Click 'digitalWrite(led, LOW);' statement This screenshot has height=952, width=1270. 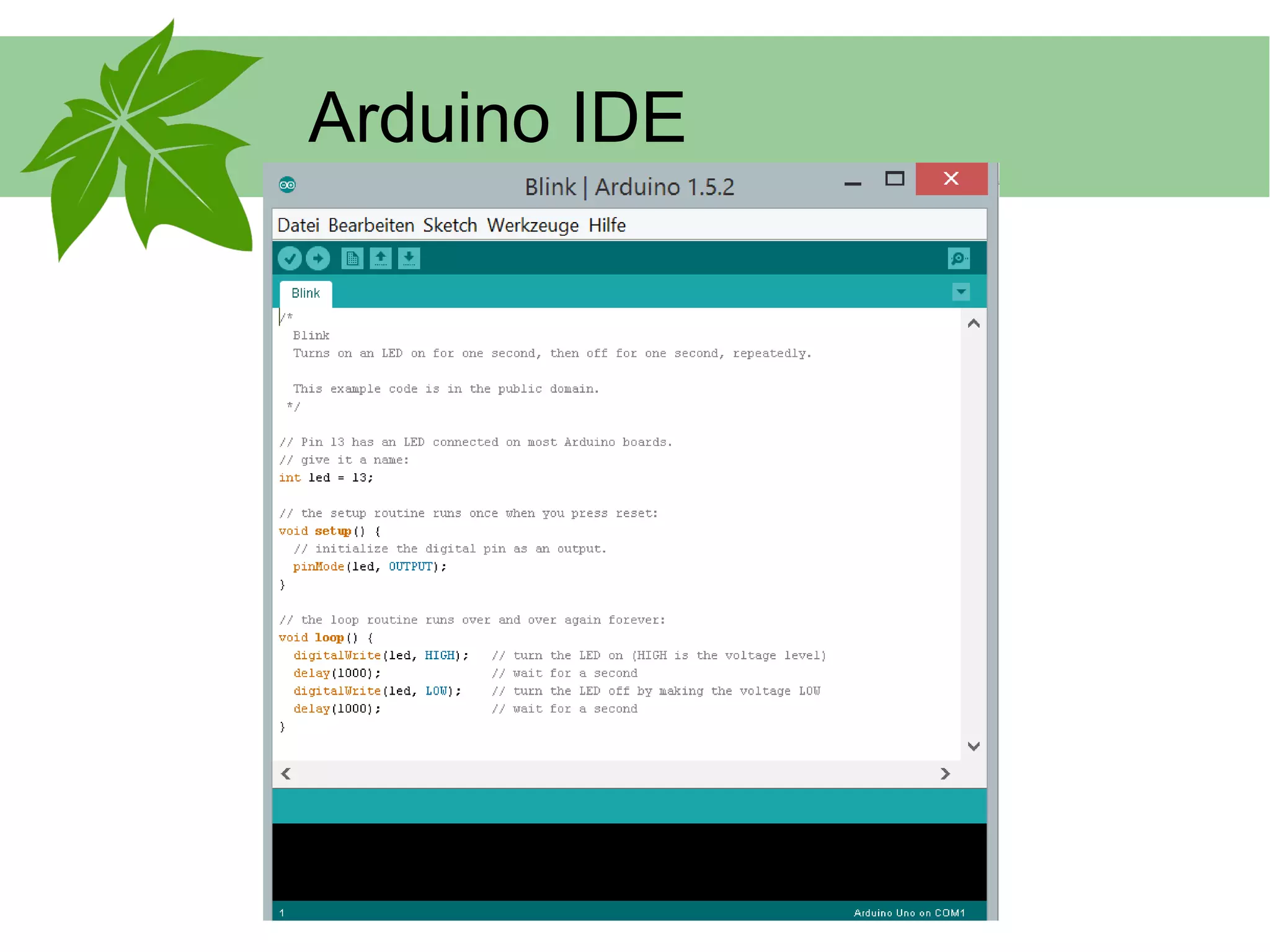pyautogui.click(x=377, y=691)
